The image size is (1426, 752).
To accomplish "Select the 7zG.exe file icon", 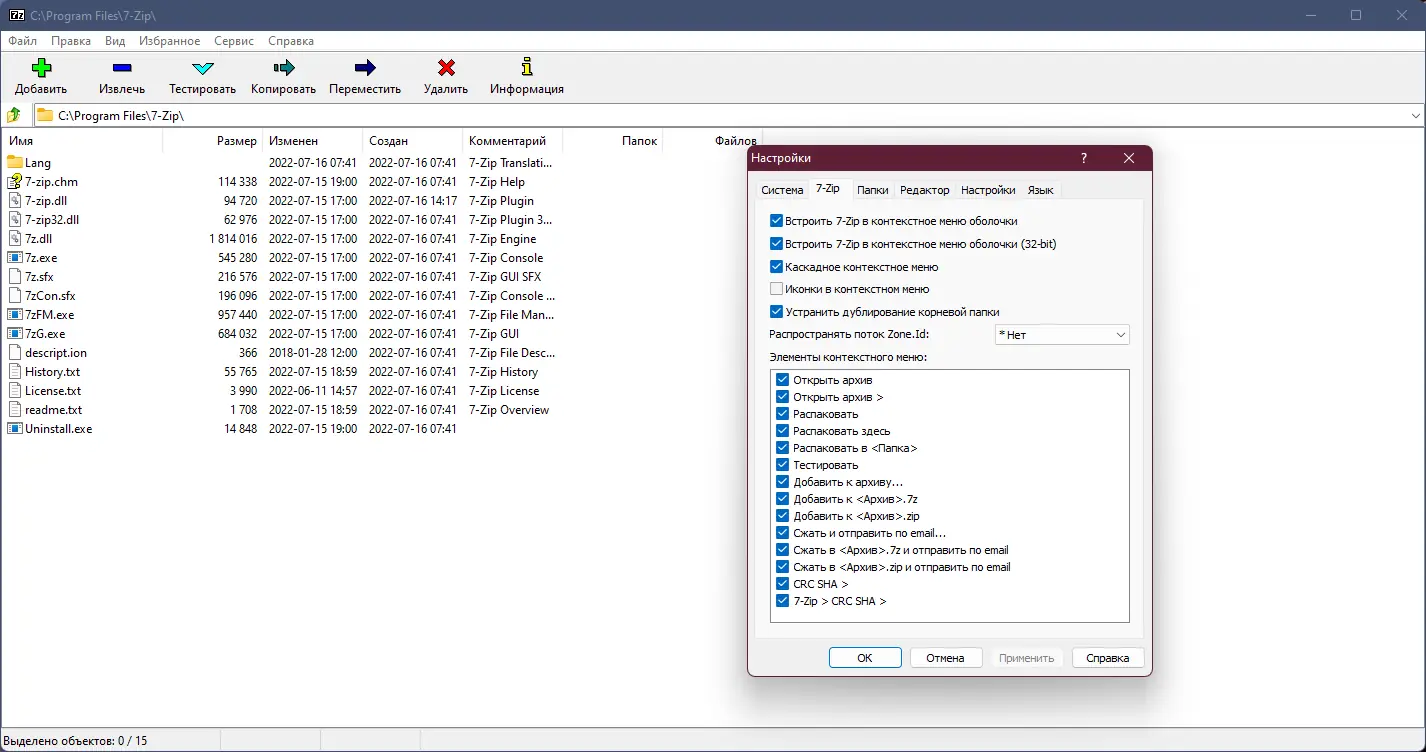I will click(x=15, y=334).
